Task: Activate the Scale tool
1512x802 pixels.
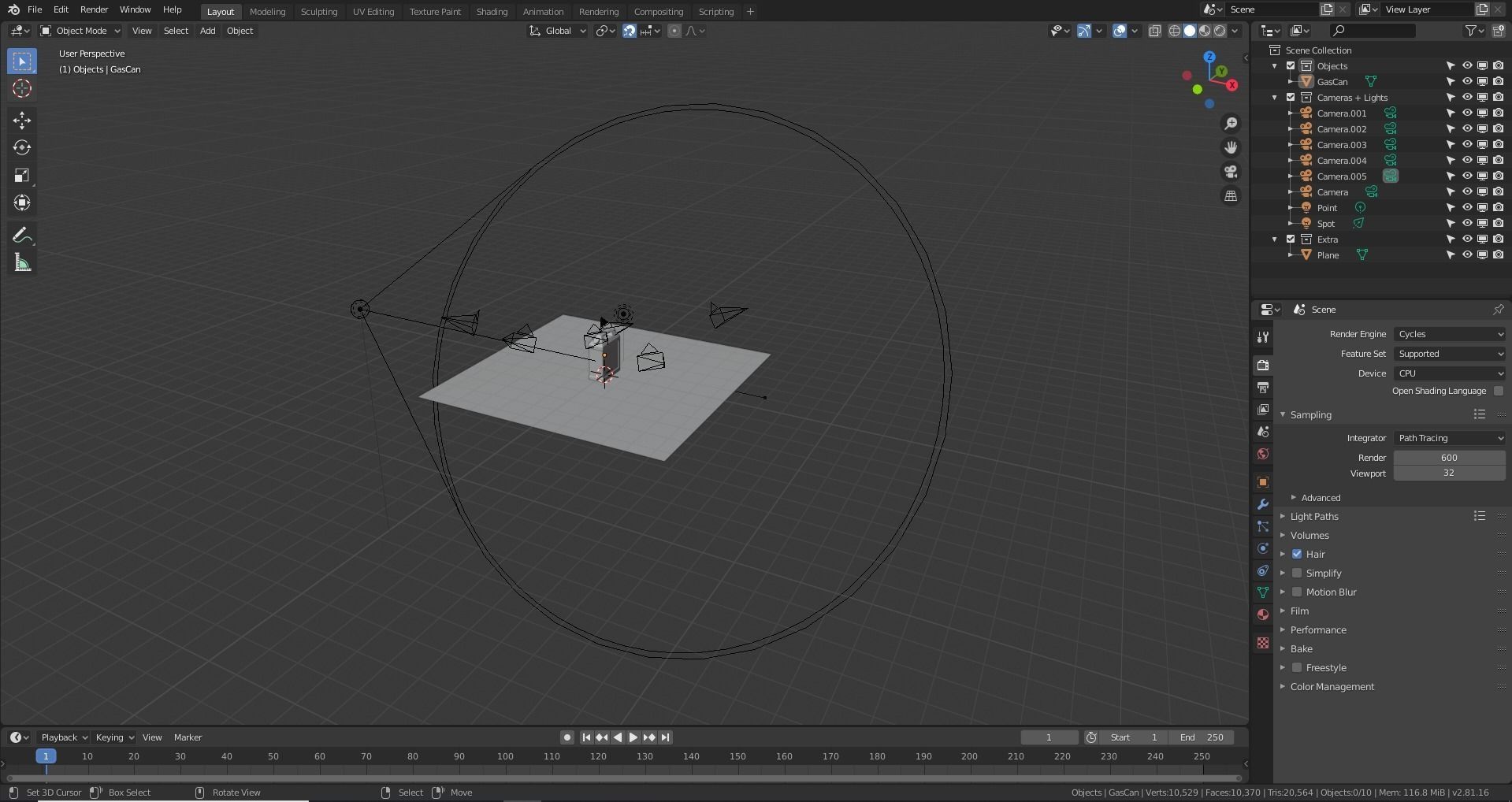Action: click(x=22, y=175)
